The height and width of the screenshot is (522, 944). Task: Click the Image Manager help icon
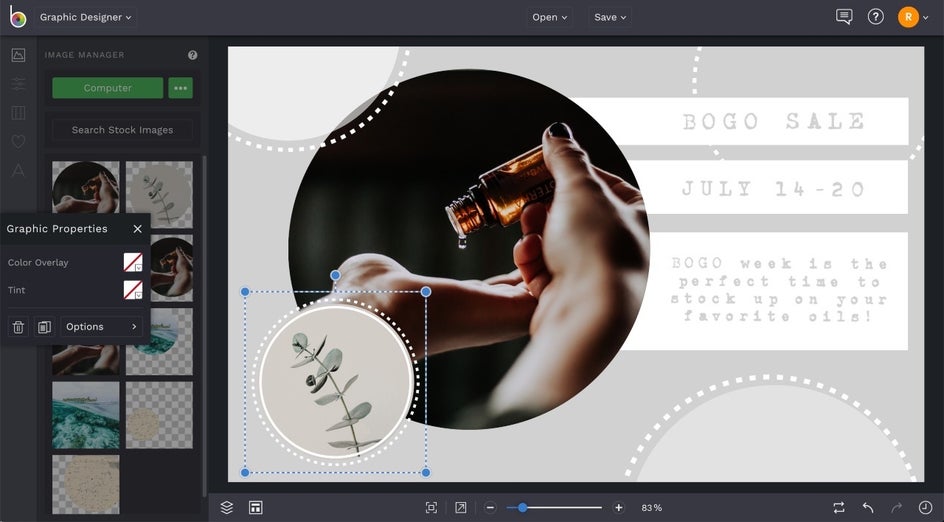193,55
